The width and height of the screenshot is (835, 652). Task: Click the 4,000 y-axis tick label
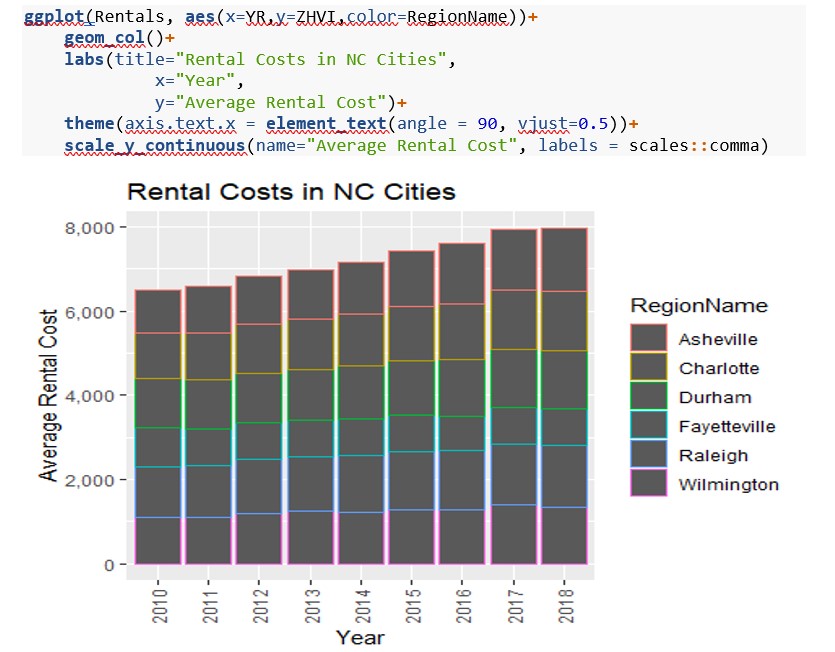(x=89, y=396)
